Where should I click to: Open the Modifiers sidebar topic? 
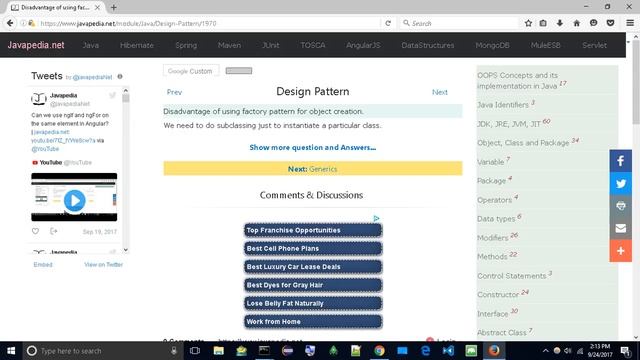493,238
